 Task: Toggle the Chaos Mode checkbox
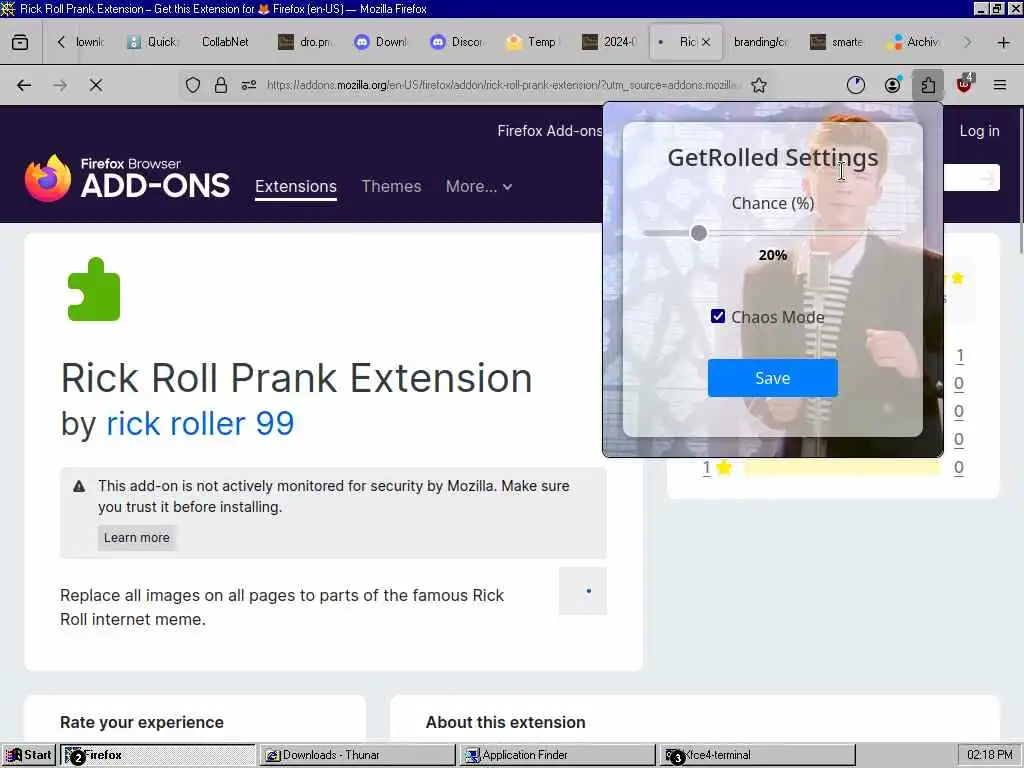point(718,317)
